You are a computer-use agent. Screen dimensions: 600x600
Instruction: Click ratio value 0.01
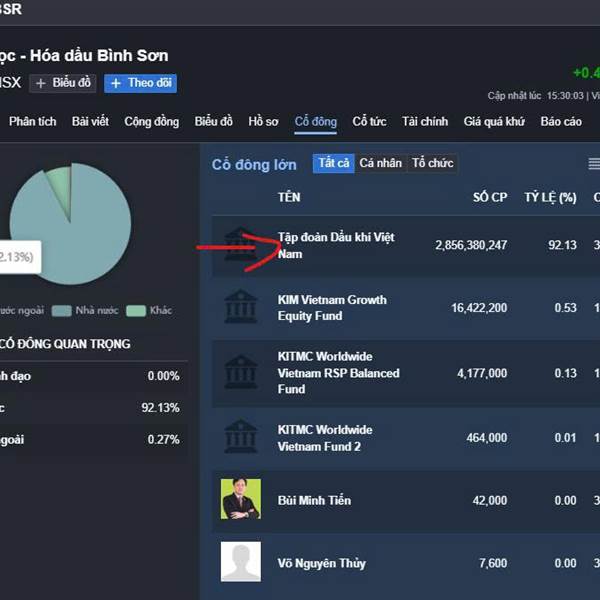565,438
